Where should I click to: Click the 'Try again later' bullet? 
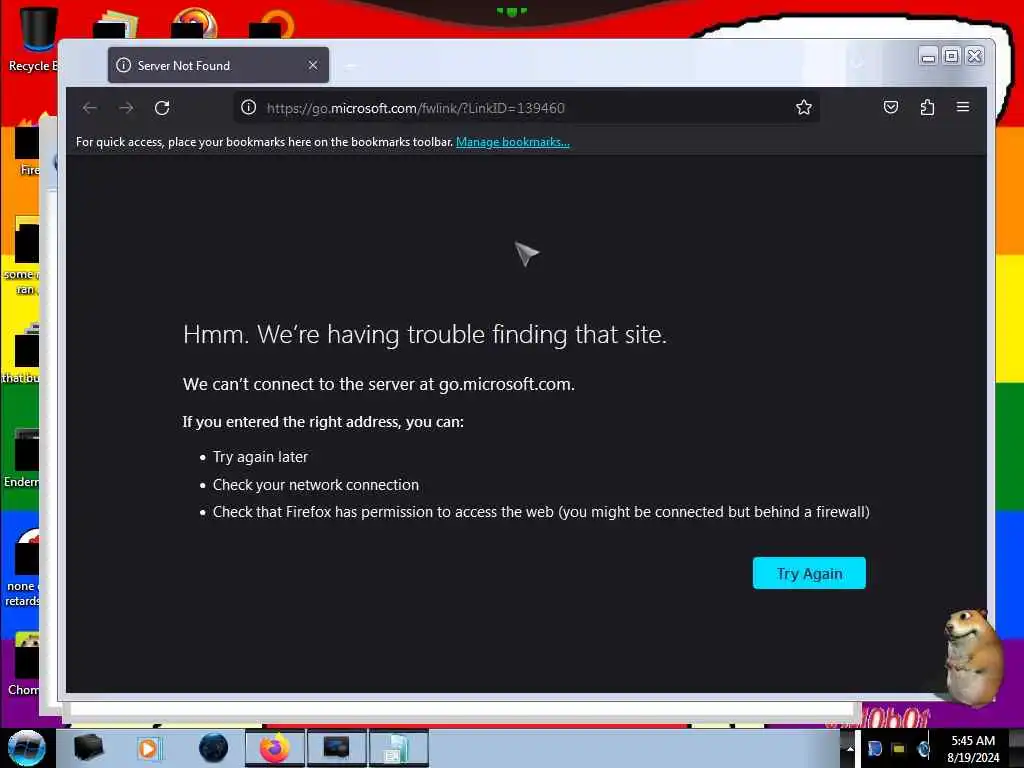260,457
